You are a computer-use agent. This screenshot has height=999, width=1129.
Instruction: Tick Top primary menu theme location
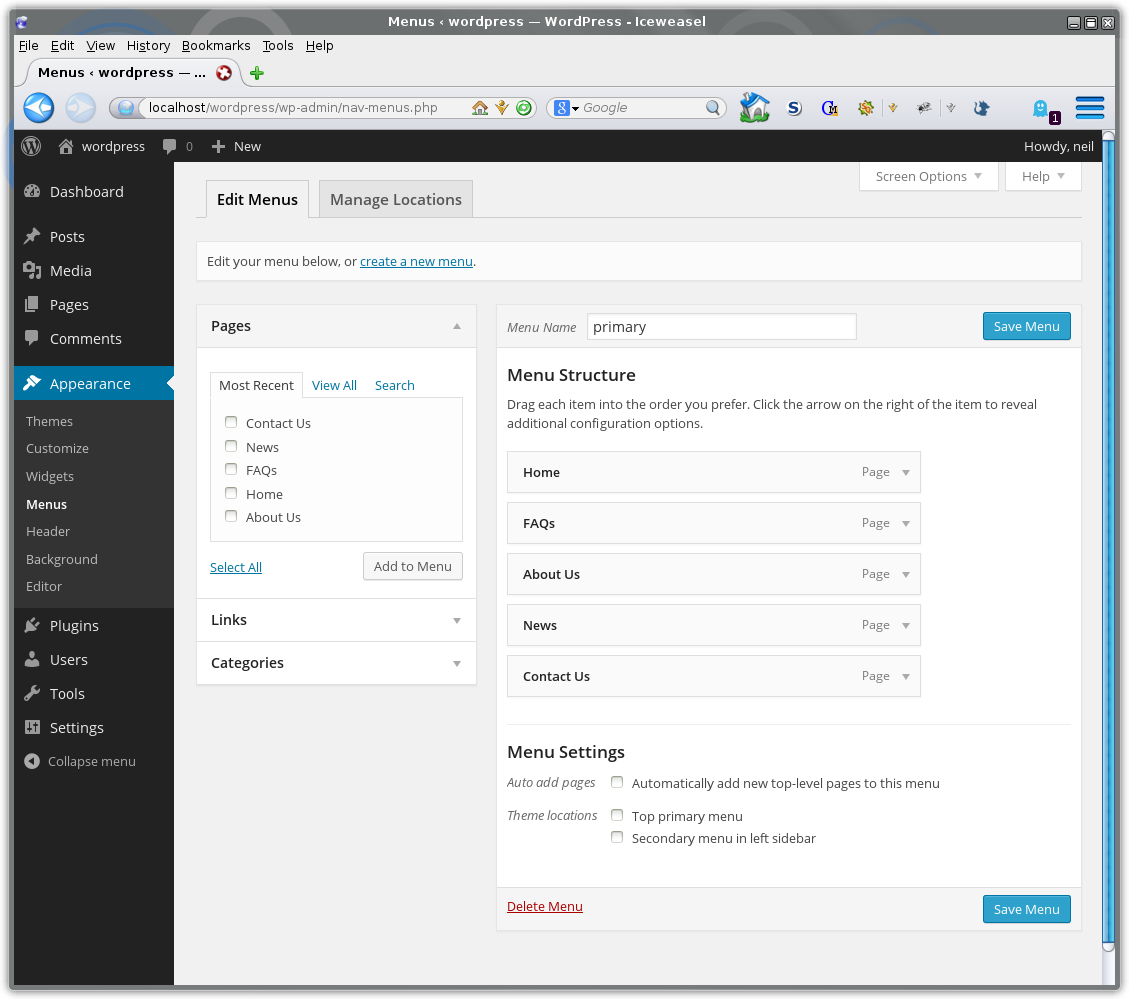coord(617,815)
